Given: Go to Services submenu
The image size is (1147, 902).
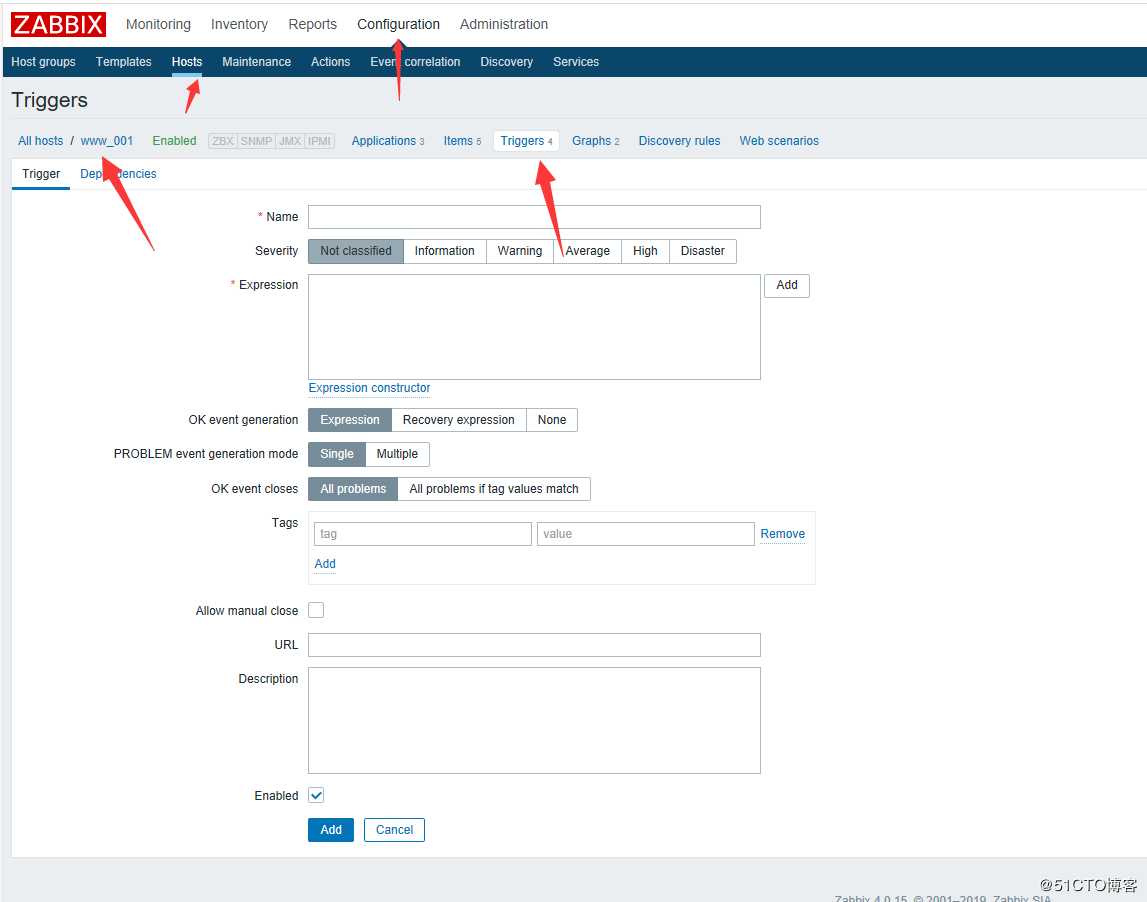Looking at the screenshot, I should [576, 61].
